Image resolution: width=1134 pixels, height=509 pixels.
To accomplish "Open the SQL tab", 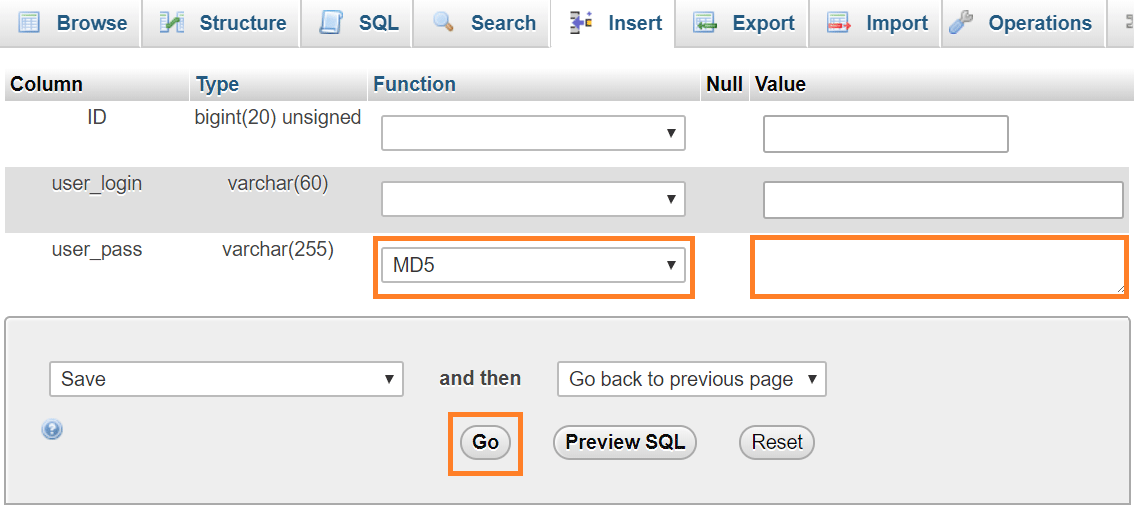I will 357,23.
